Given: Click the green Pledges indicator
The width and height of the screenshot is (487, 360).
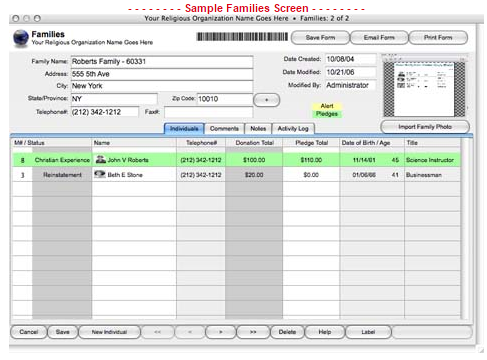Looking at the screenshot, I should pyautogui.click(x=327, y=114).
